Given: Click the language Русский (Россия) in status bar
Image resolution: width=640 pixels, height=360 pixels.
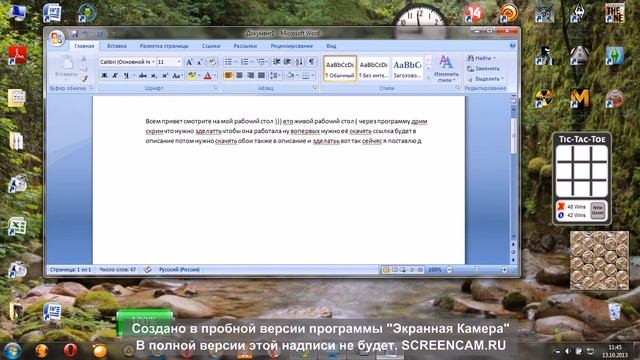Looking at the screenshot, I should coord(179,270).
